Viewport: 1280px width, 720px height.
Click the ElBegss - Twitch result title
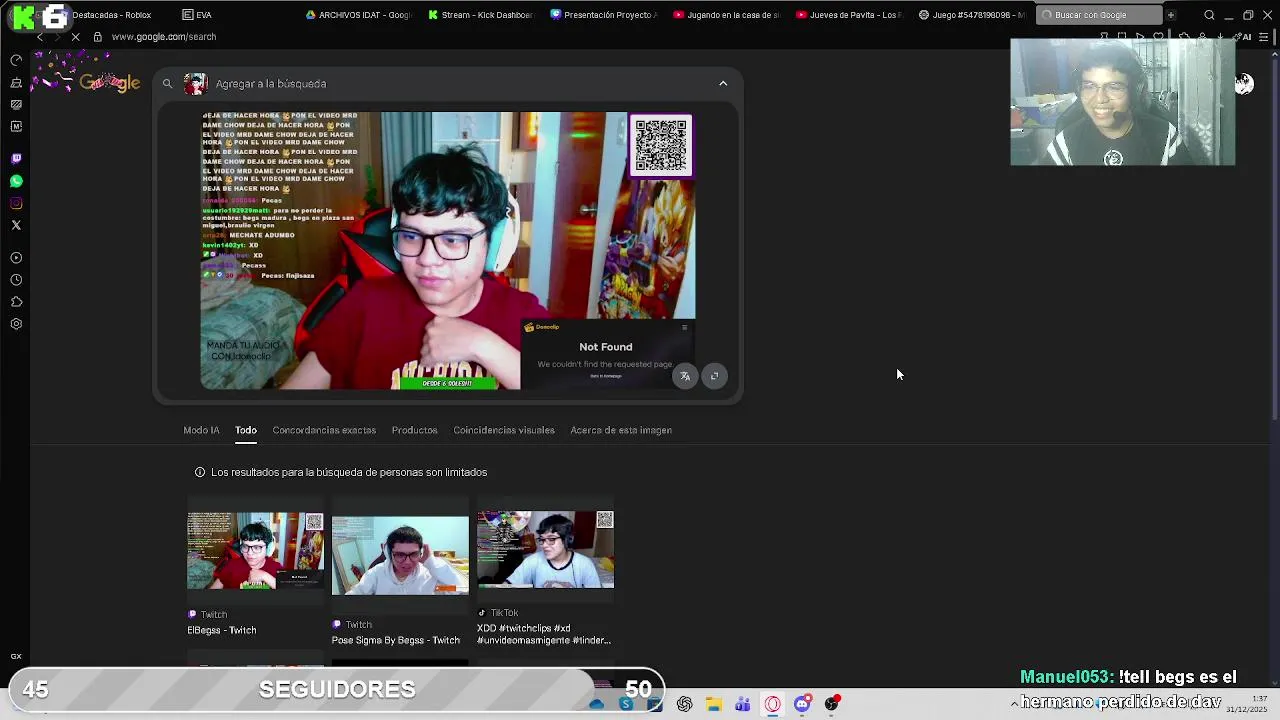222,630
